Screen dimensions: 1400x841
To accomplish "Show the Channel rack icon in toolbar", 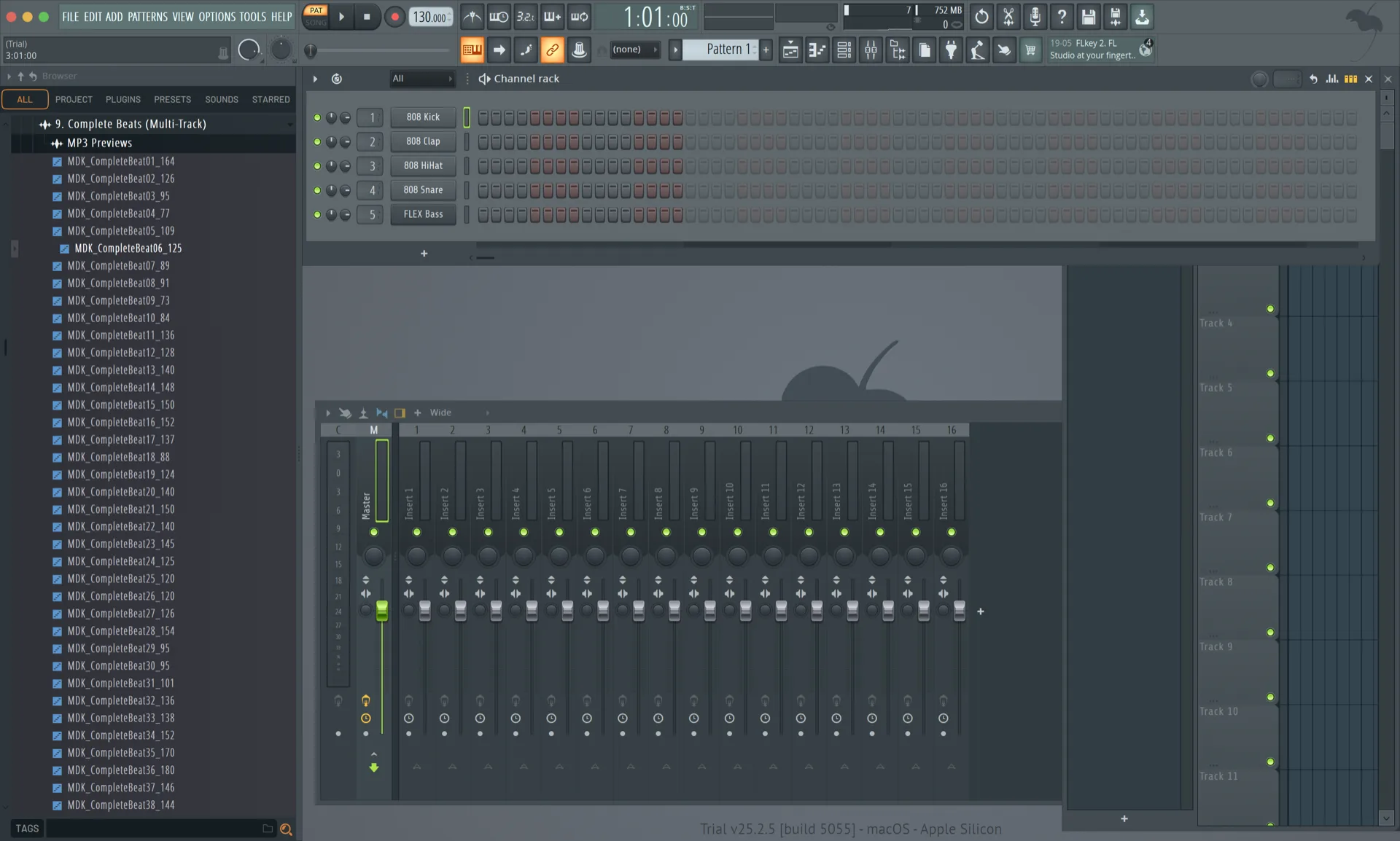I will point(844,50).
